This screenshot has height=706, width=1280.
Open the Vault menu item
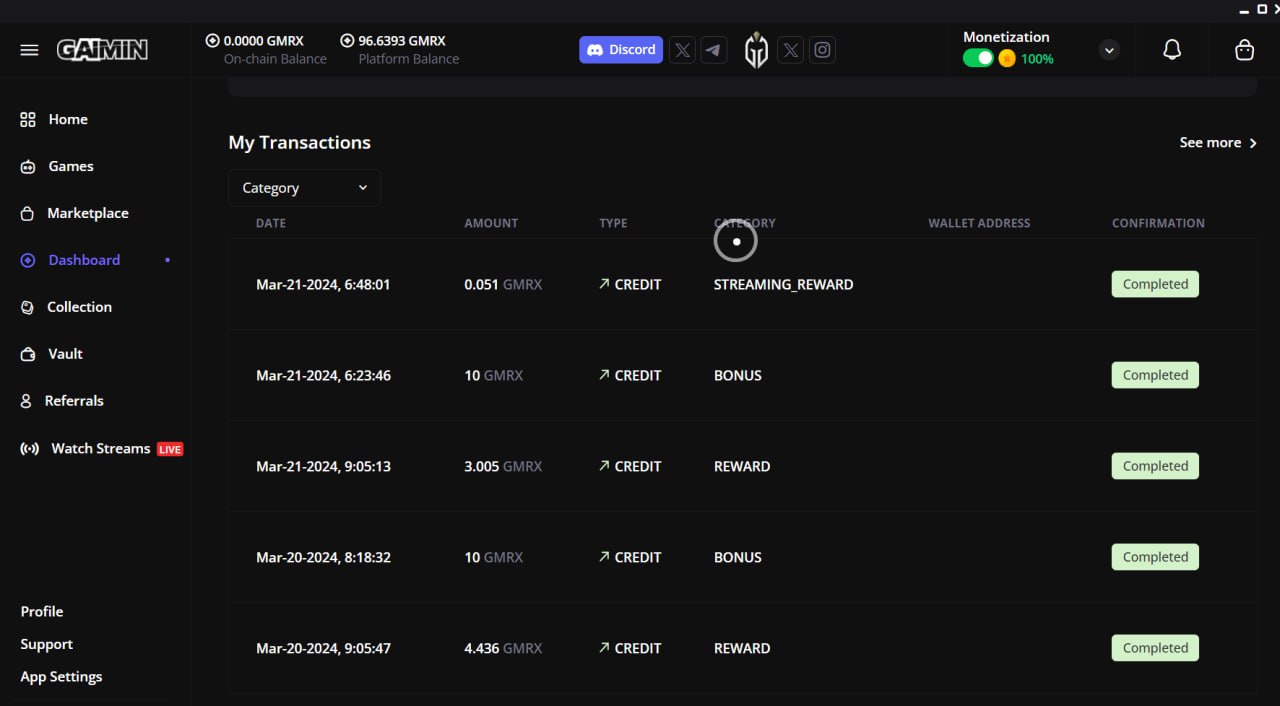click(65, 354)
